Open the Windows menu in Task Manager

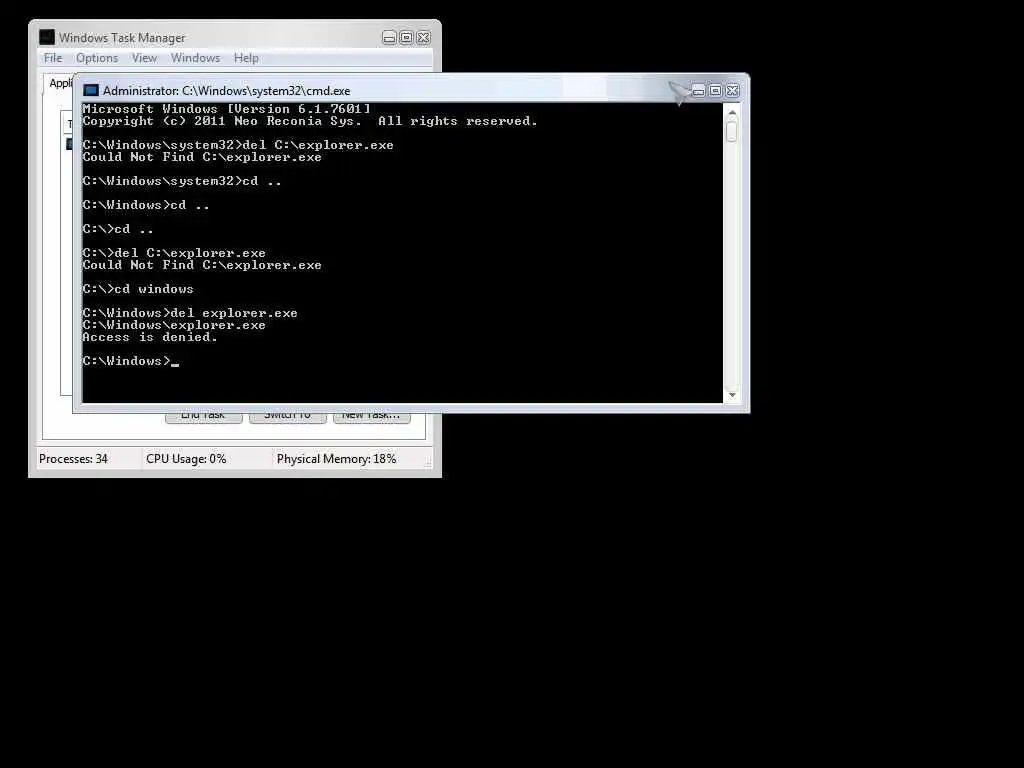click(195, 58)
